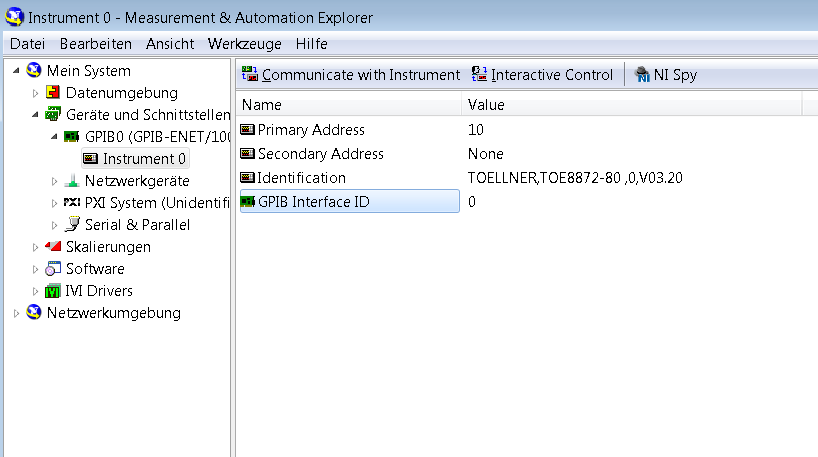Select Instrument 0 in the tree
This screenshot has width=818, height=457.
click(144, 159)
